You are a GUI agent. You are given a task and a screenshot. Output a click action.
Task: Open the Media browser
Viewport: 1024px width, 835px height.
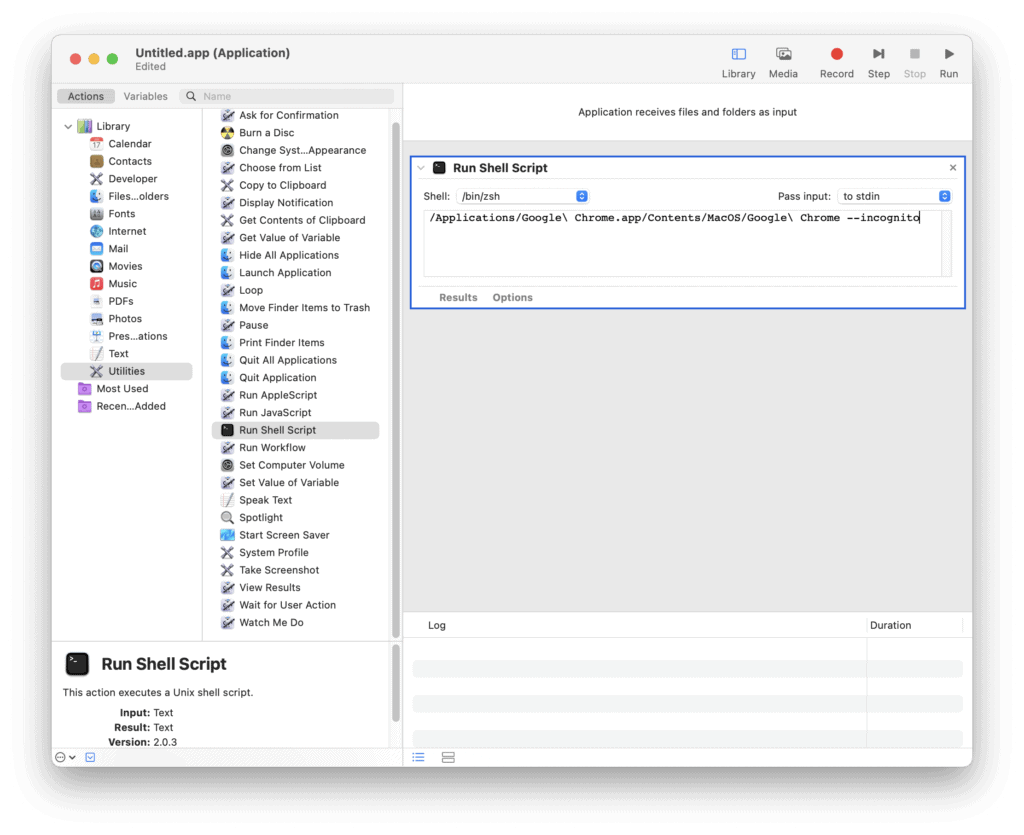tap(783, 63)
